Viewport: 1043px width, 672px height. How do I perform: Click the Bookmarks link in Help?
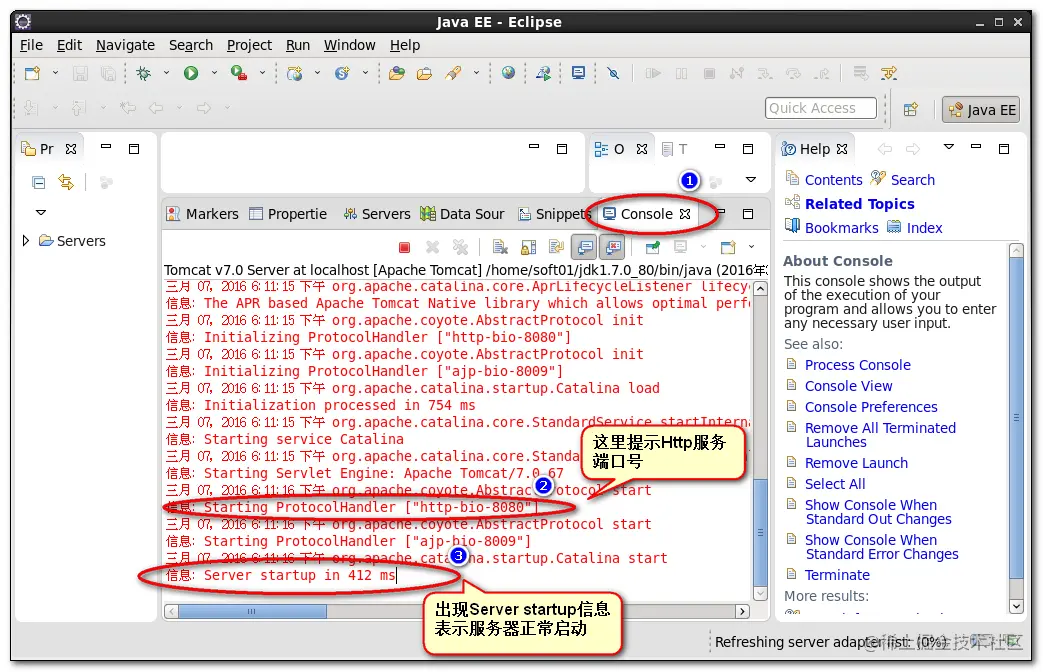click(x=841, y=228)
